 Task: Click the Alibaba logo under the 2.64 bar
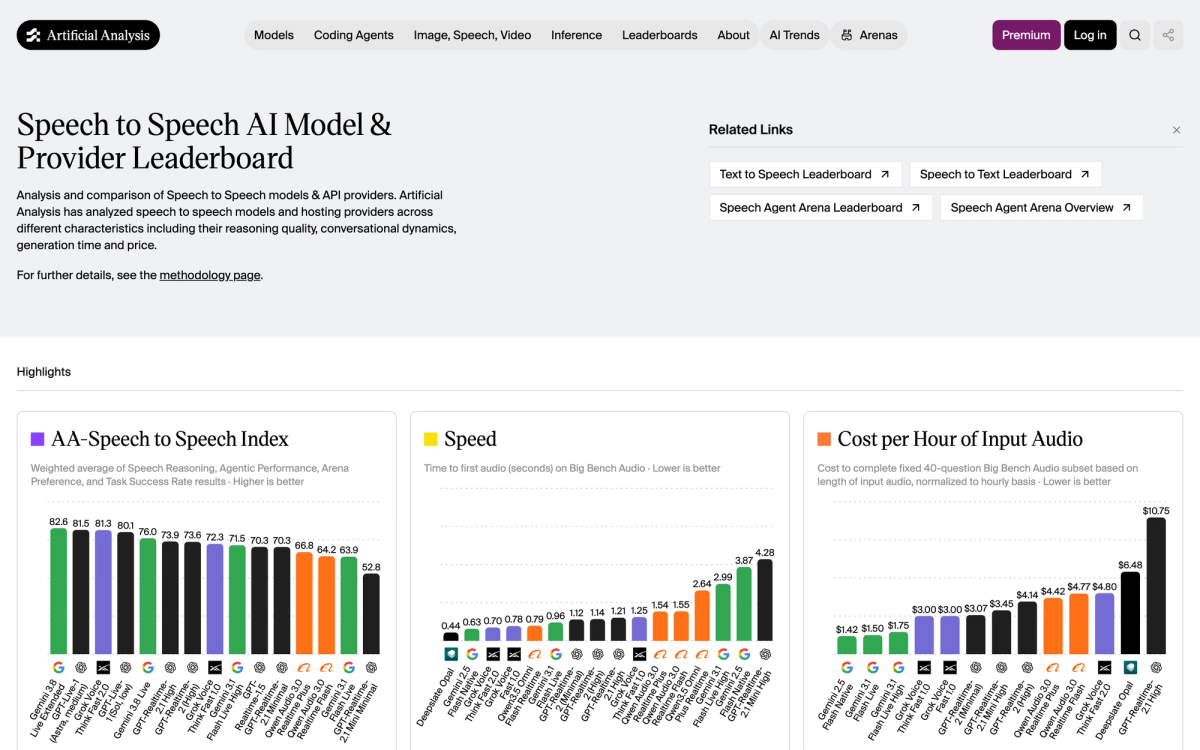click(x=702, y=654)
